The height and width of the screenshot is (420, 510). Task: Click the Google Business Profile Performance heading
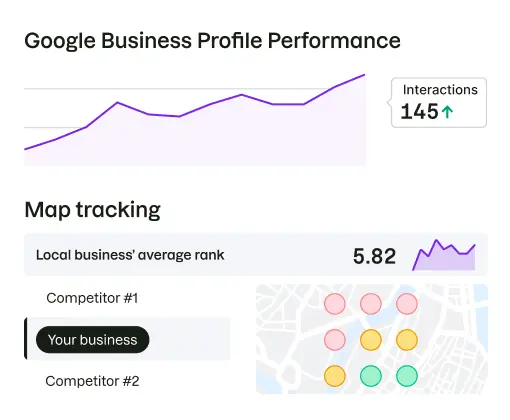(212, 41)
